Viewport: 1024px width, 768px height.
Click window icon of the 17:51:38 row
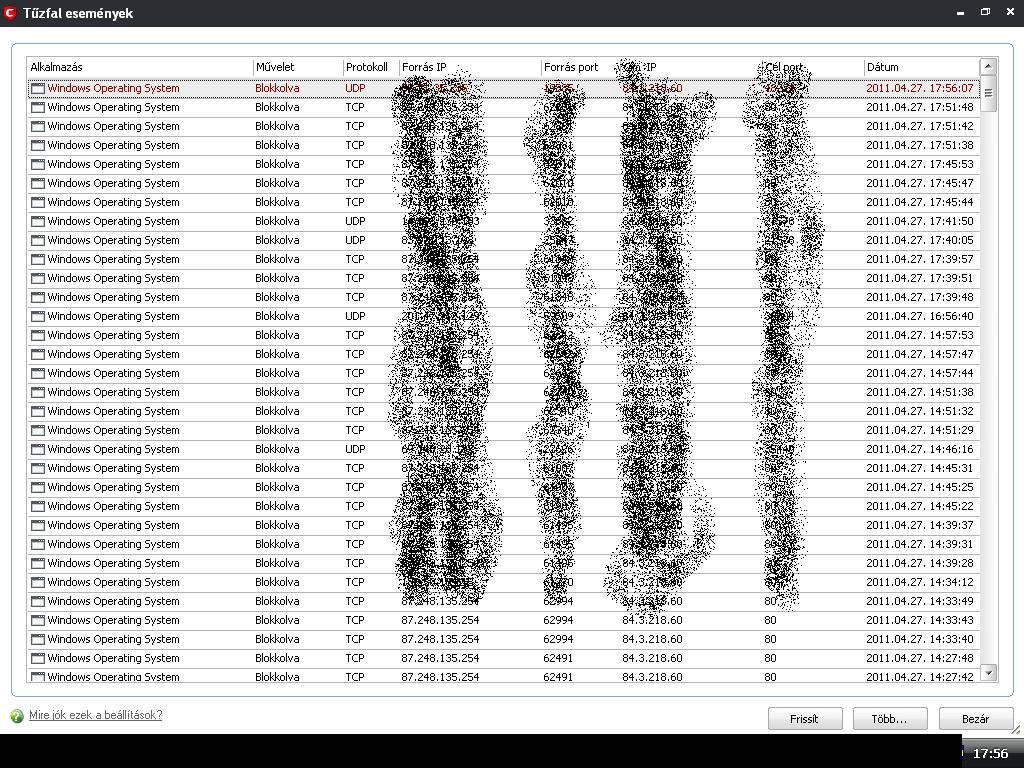(38, 145)
